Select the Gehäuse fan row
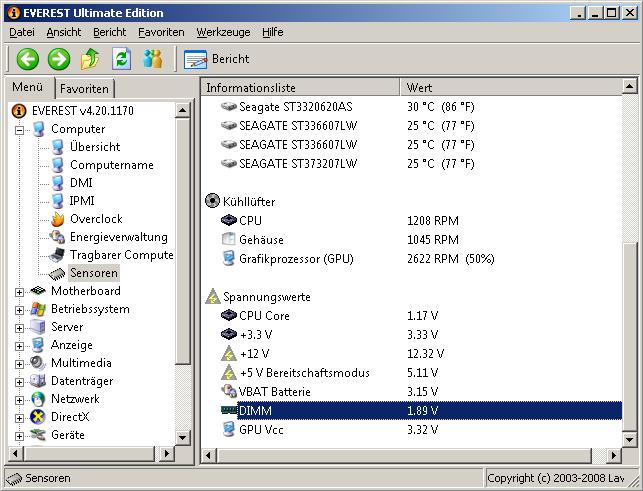643x491 pixels. pyautogui.click(x=411, y=240)
